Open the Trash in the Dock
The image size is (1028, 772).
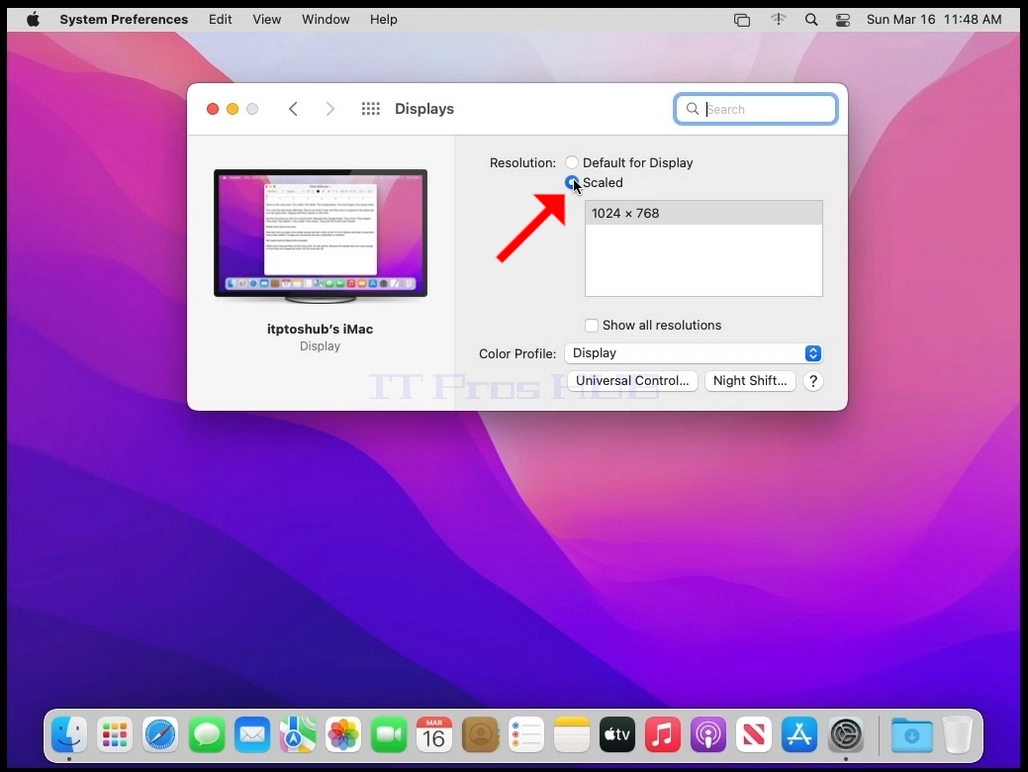[957, 735]
